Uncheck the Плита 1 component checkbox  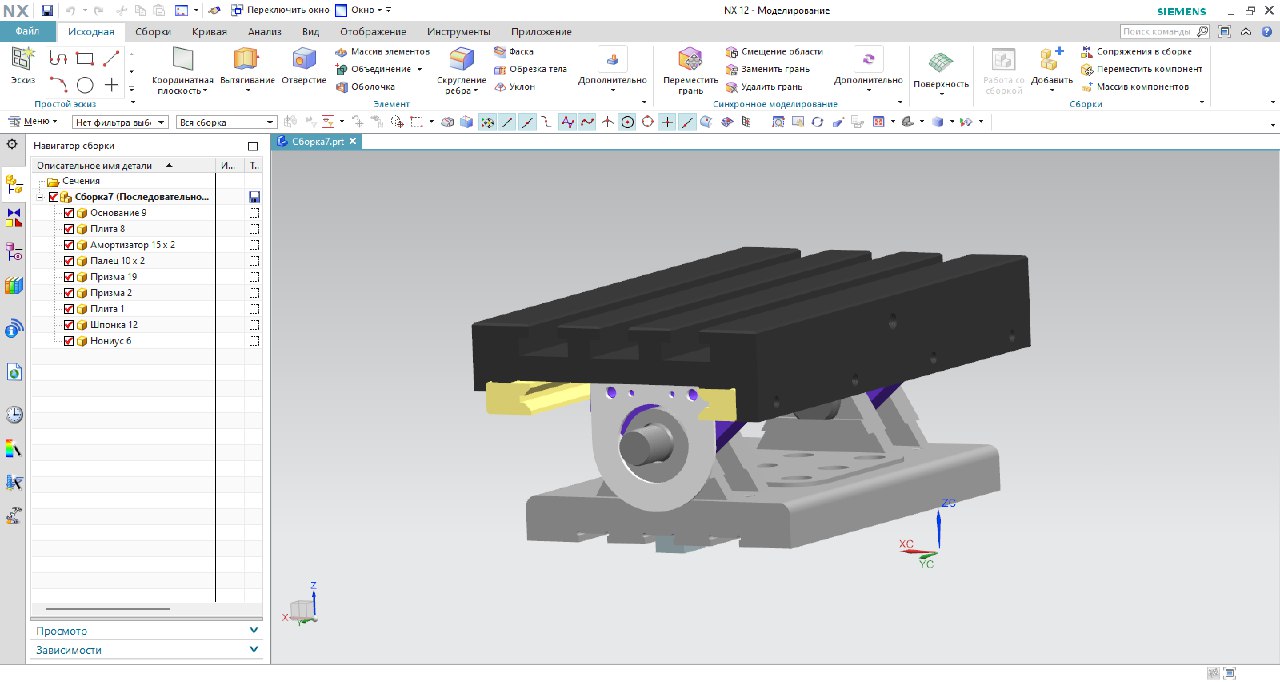pos(69,309)
